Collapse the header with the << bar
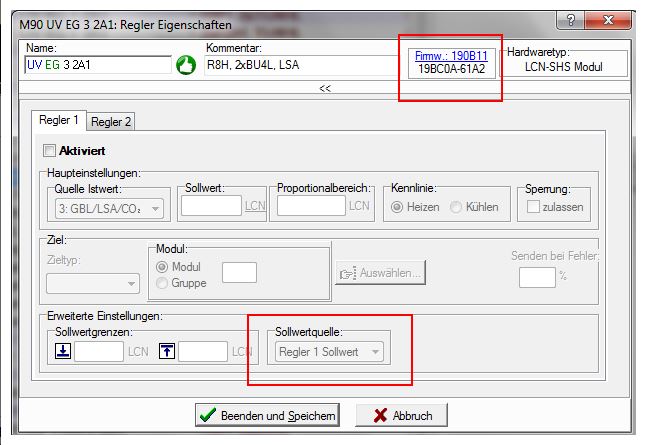Screen dimensions: 645x445 pyautogui.click(x=325, y=88)
